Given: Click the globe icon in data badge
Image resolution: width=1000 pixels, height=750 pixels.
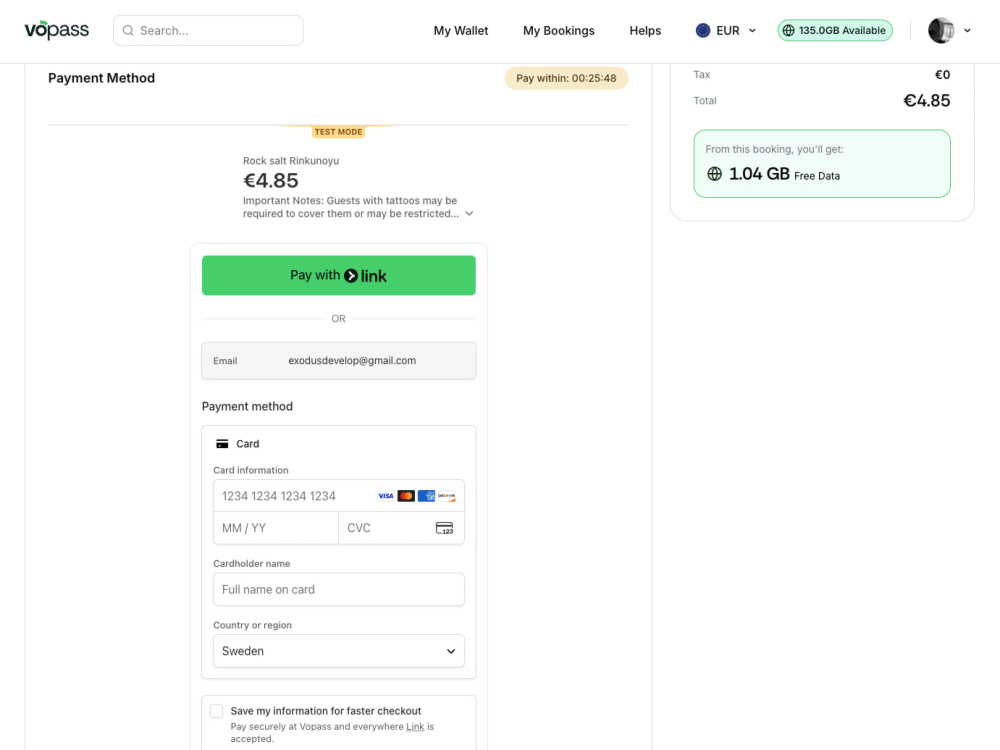Looking at the screenshot, I should [x=789, y=31].
